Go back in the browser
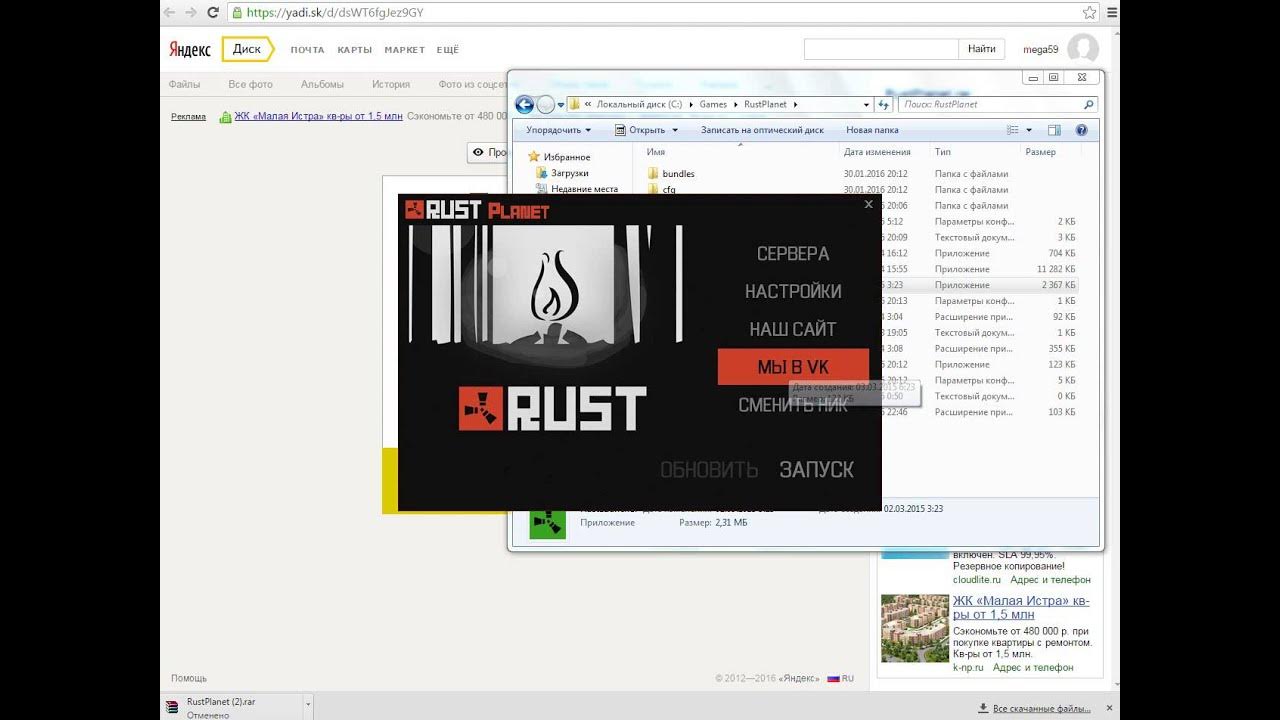Viewport: 1280px width, 720px height. pos(169,12)
